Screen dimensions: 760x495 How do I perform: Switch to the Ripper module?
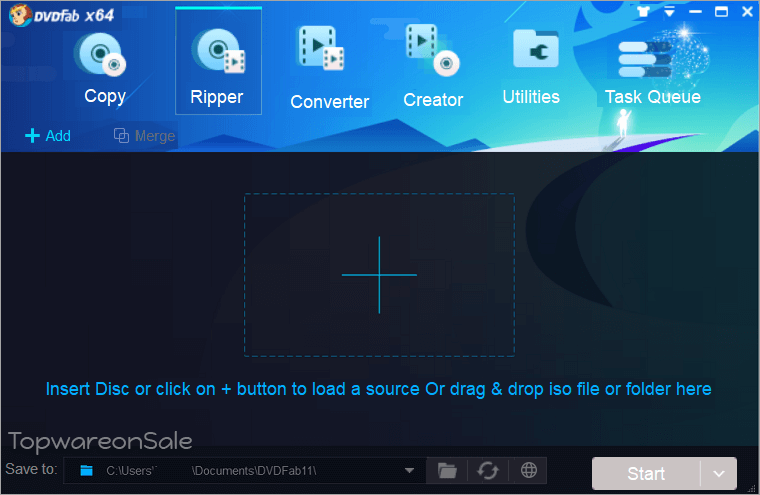(x=218, y=62)
